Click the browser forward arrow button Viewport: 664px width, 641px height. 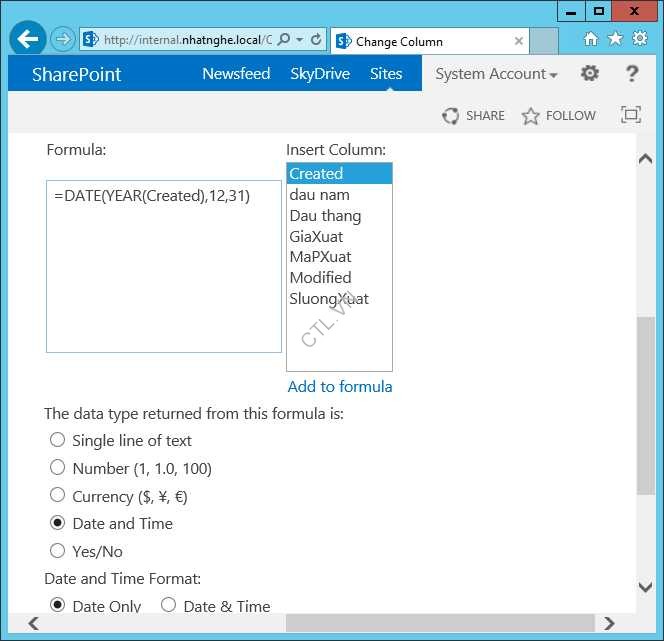coord(63,40)
